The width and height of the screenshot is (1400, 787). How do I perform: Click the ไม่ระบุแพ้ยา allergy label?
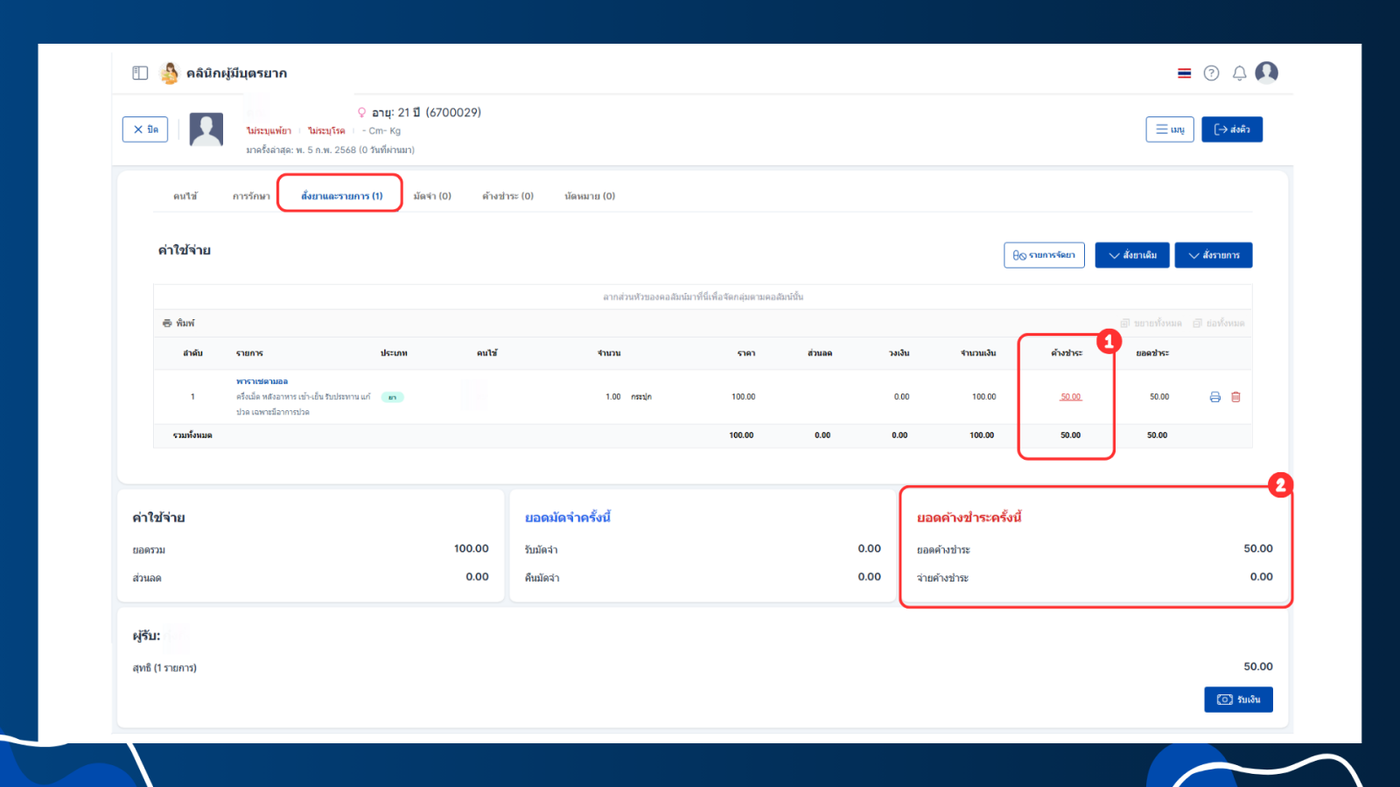click(270, 131)
